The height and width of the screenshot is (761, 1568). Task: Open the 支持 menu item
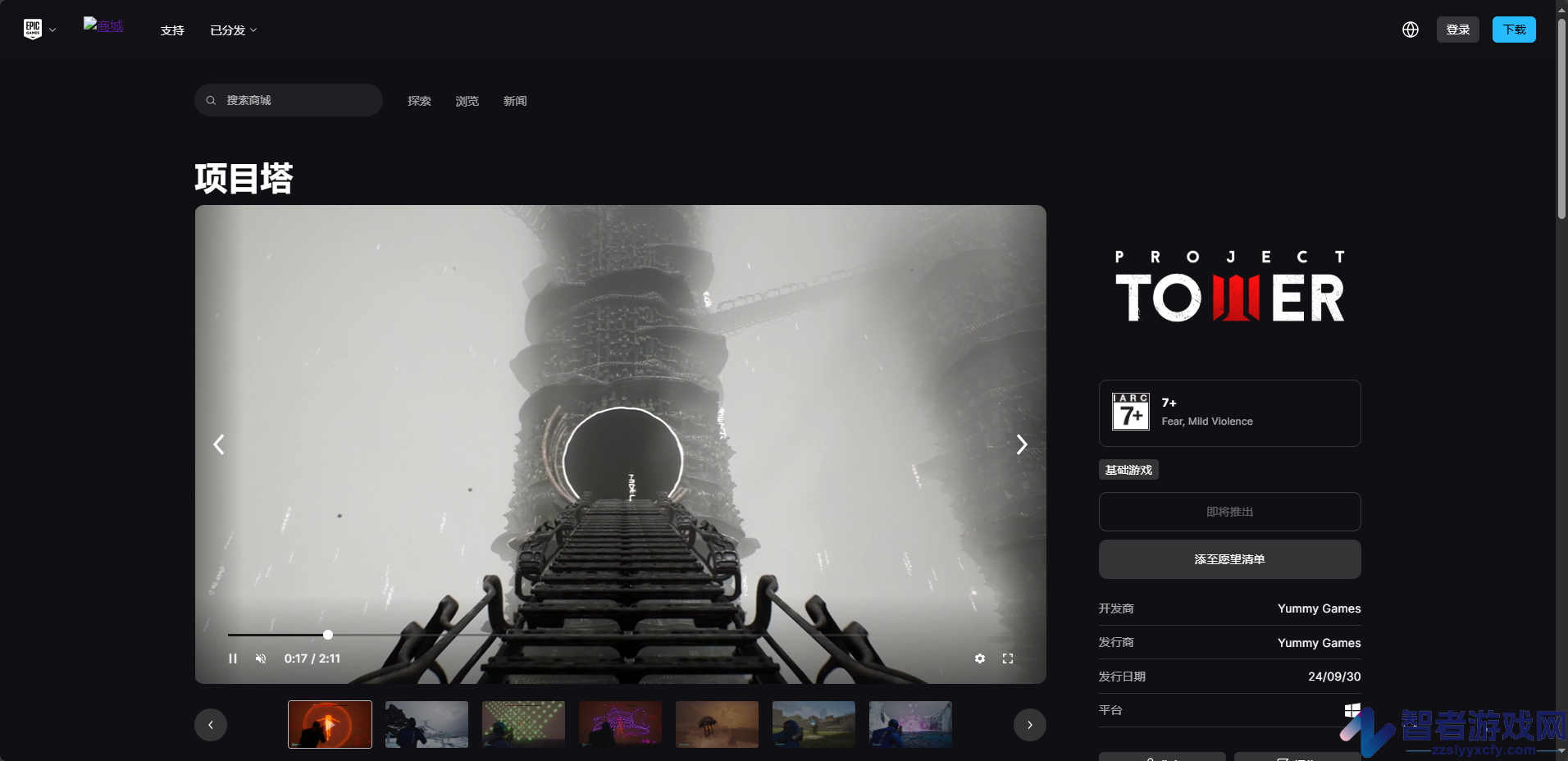pyautogui.click(x=172, y=30)
